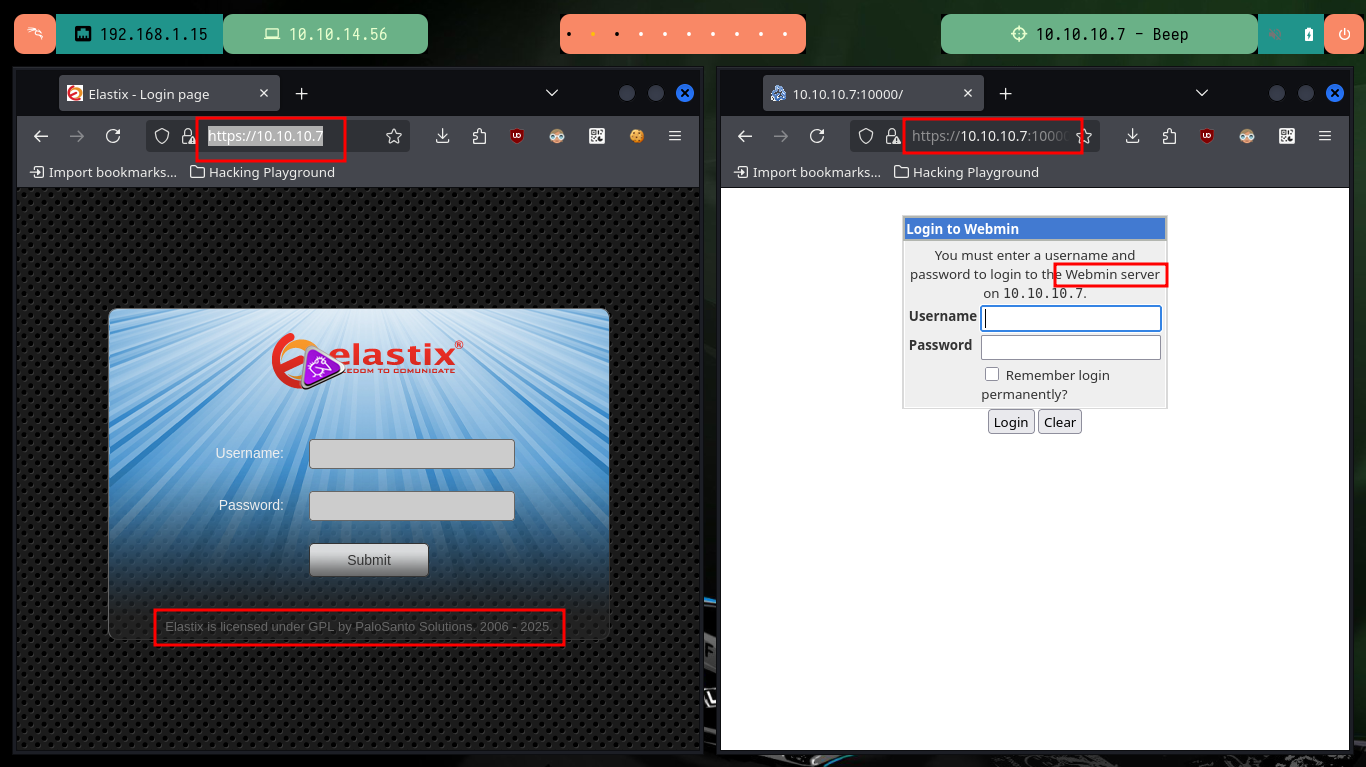The image size is (1366, 767).
Task: Open hamburger menu in Webmin window
Action: (1325, 136)
